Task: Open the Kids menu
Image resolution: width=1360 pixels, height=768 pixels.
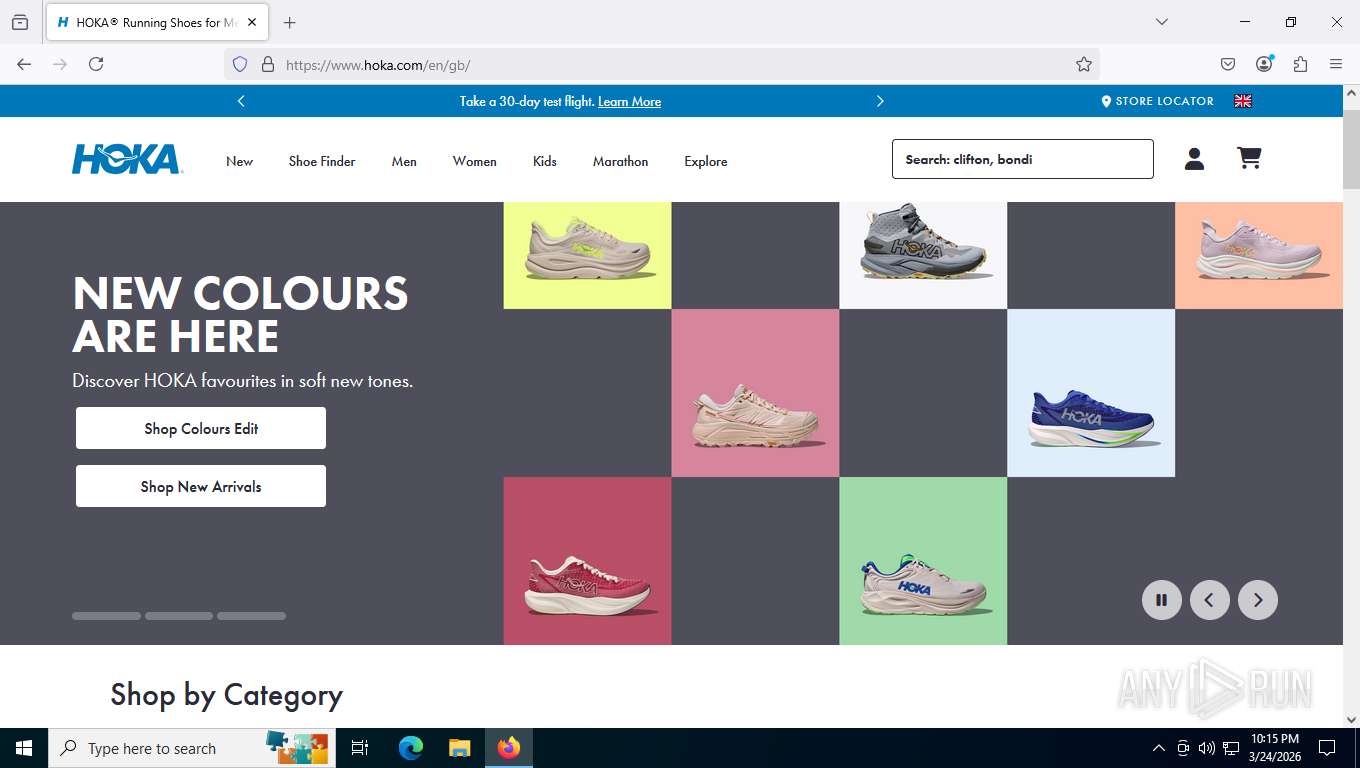Action: [544, 161]
